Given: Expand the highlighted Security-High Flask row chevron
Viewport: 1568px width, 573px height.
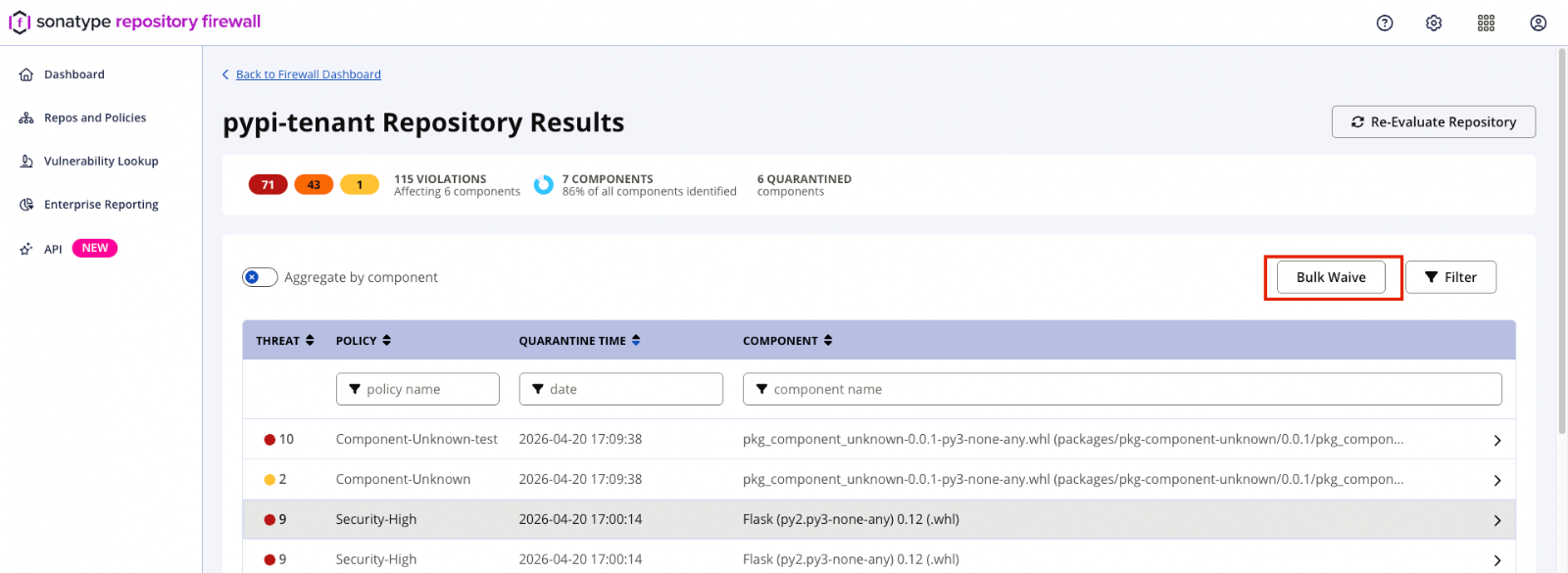Looking at the screenshot, I should (x=1496, y=521).
